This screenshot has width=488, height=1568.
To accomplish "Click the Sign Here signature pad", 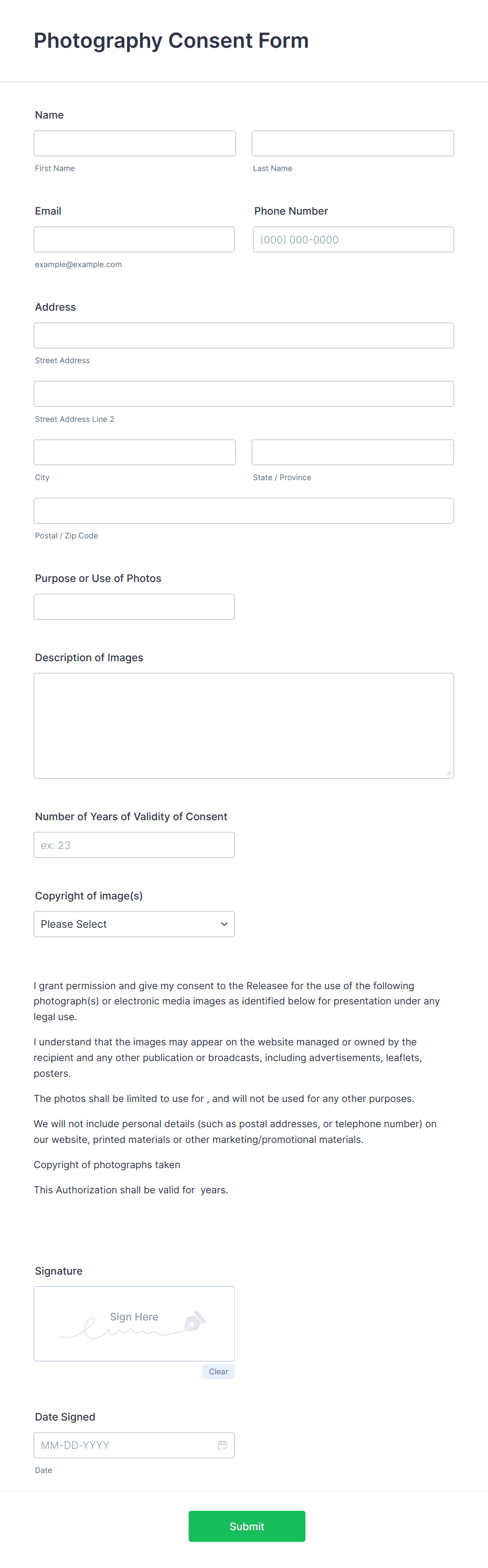I will point(134,1324).
